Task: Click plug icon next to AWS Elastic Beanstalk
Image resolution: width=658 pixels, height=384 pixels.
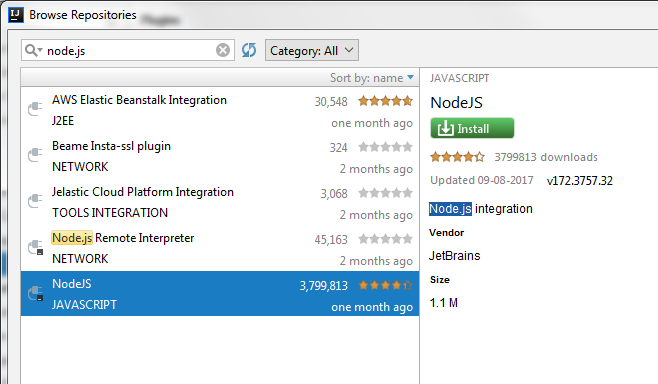Action: click(35, 109)
